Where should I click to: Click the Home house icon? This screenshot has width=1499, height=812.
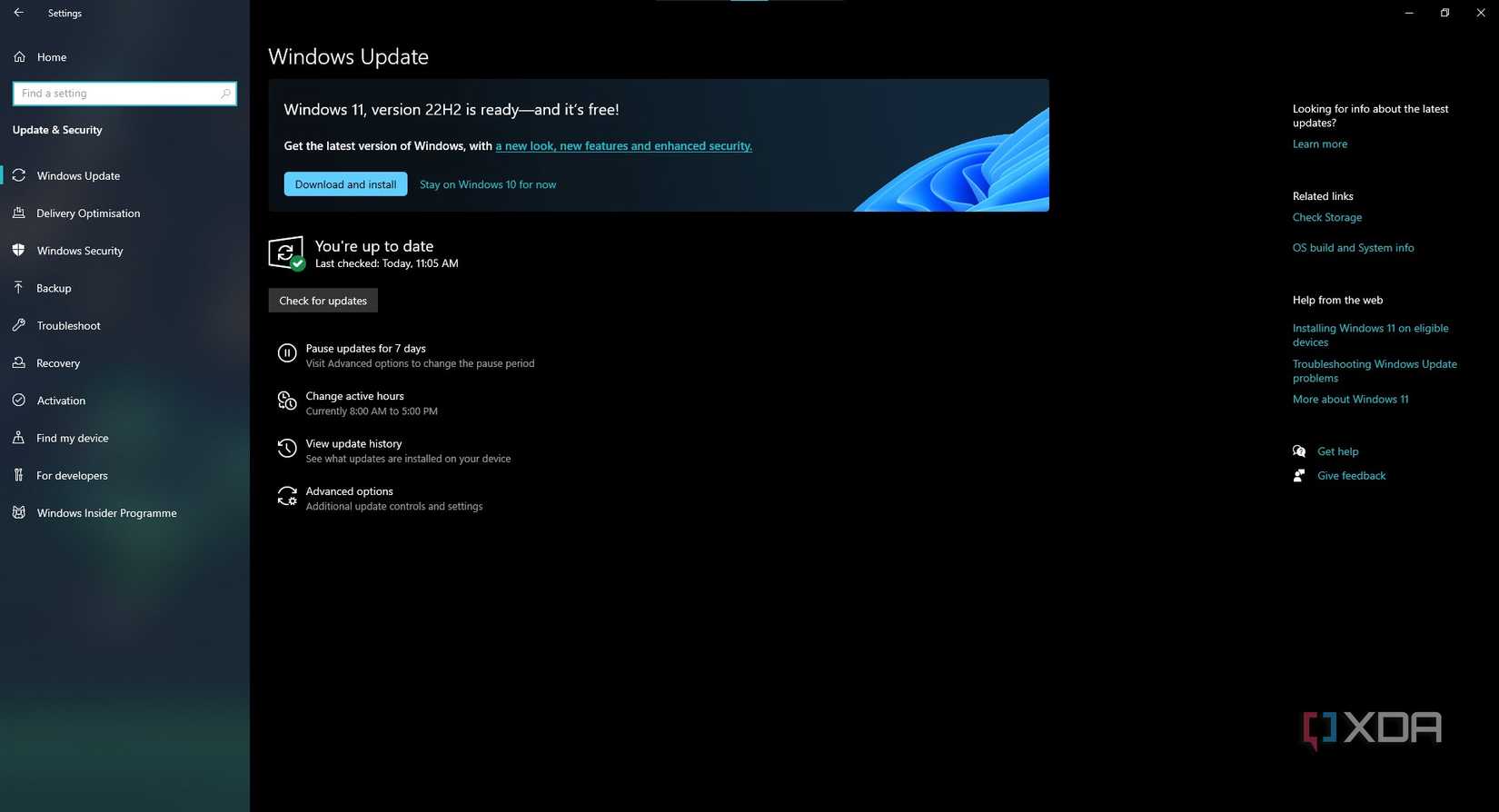click(x=19, y=56)
